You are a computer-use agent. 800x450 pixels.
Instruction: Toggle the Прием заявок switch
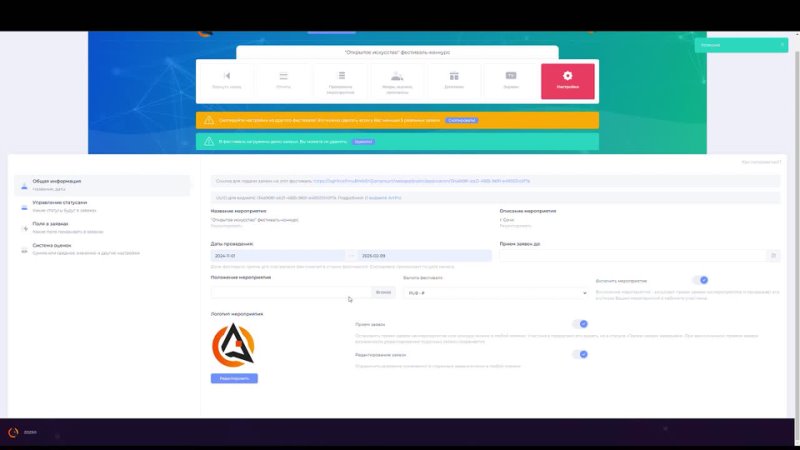coord(579,324)
